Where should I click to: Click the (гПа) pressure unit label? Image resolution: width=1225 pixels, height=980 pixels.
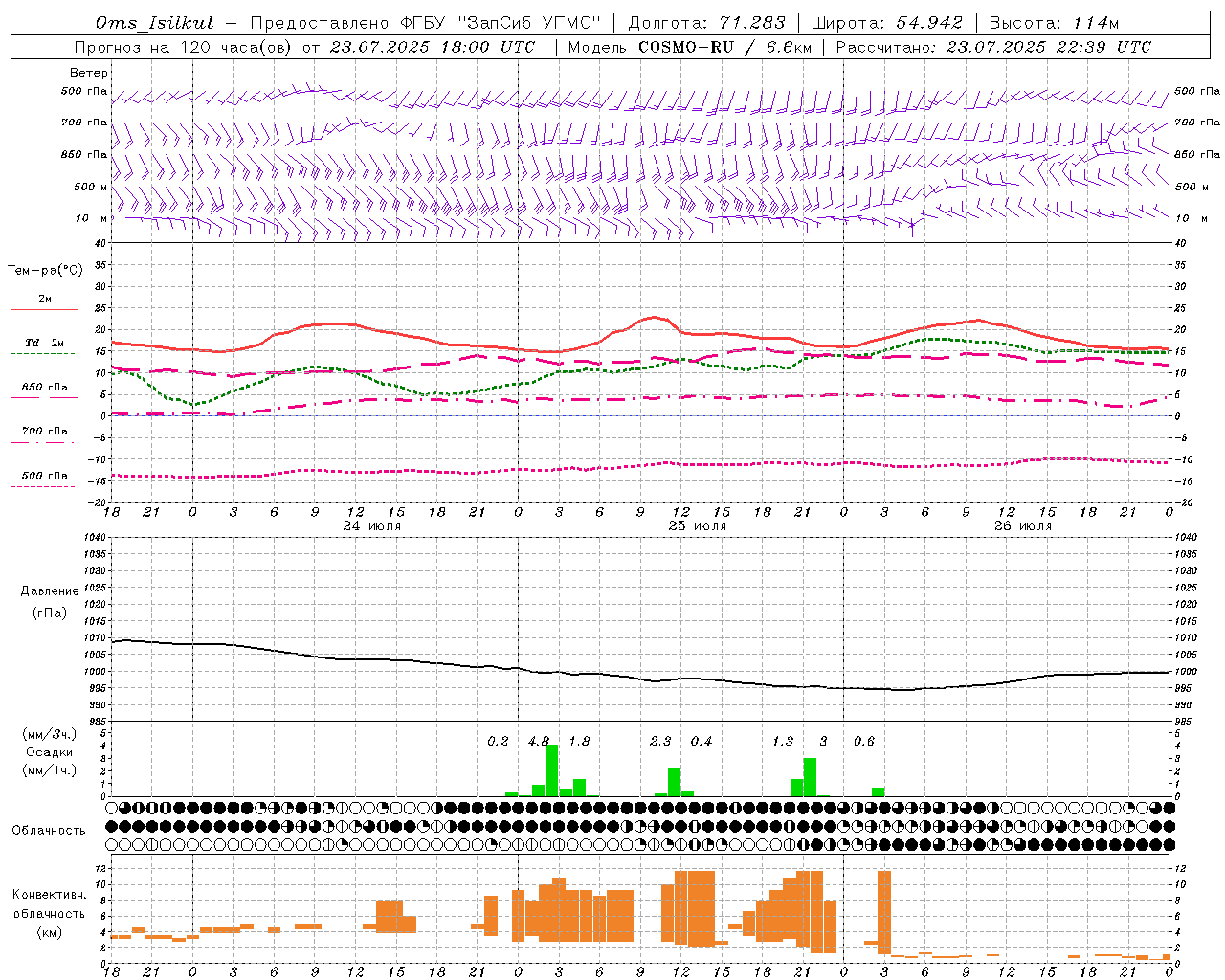(x=50, y=613)
